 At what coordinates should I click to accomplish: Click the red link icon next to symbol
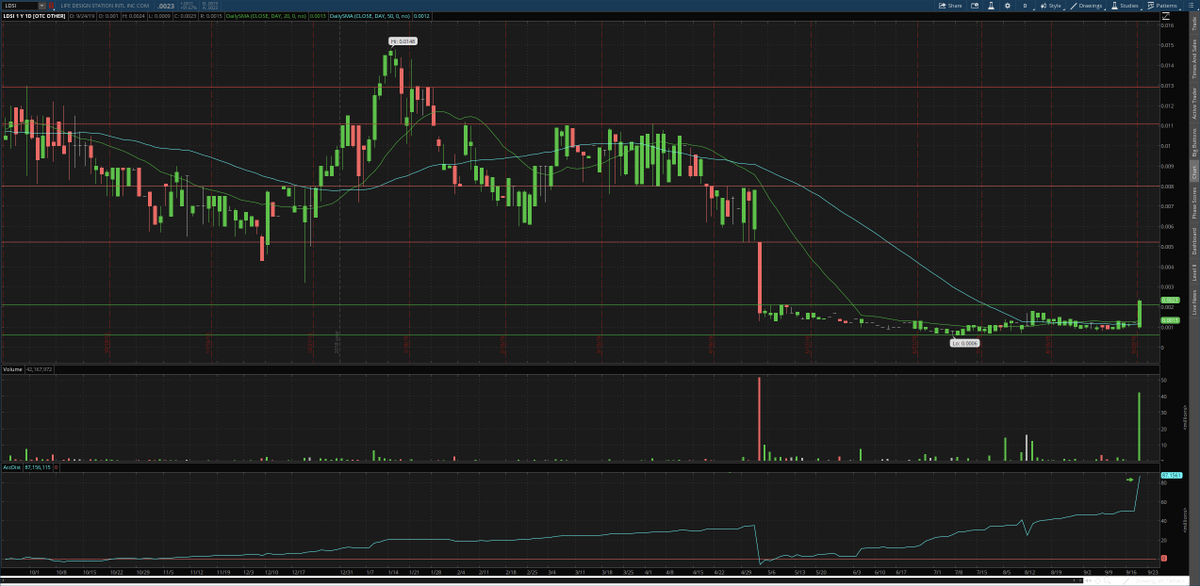coord(51,6)
